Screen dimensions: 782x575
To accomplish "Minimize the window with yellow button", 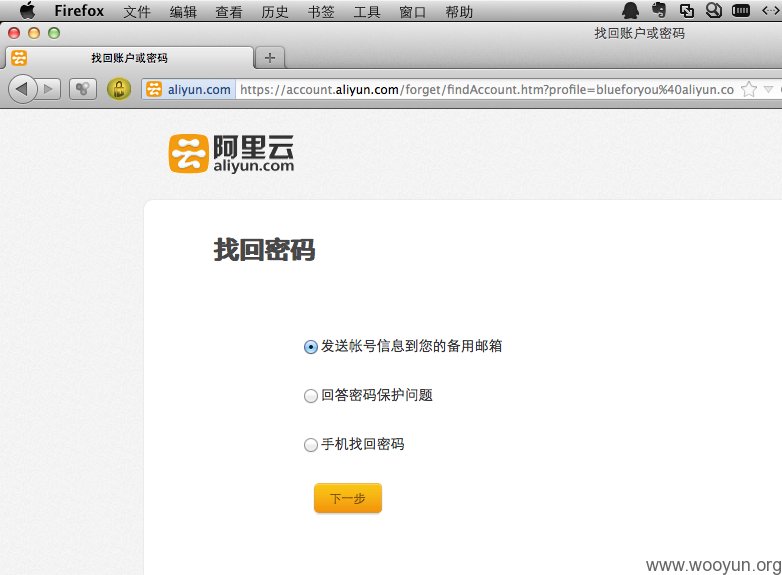I will pos(34,33).
